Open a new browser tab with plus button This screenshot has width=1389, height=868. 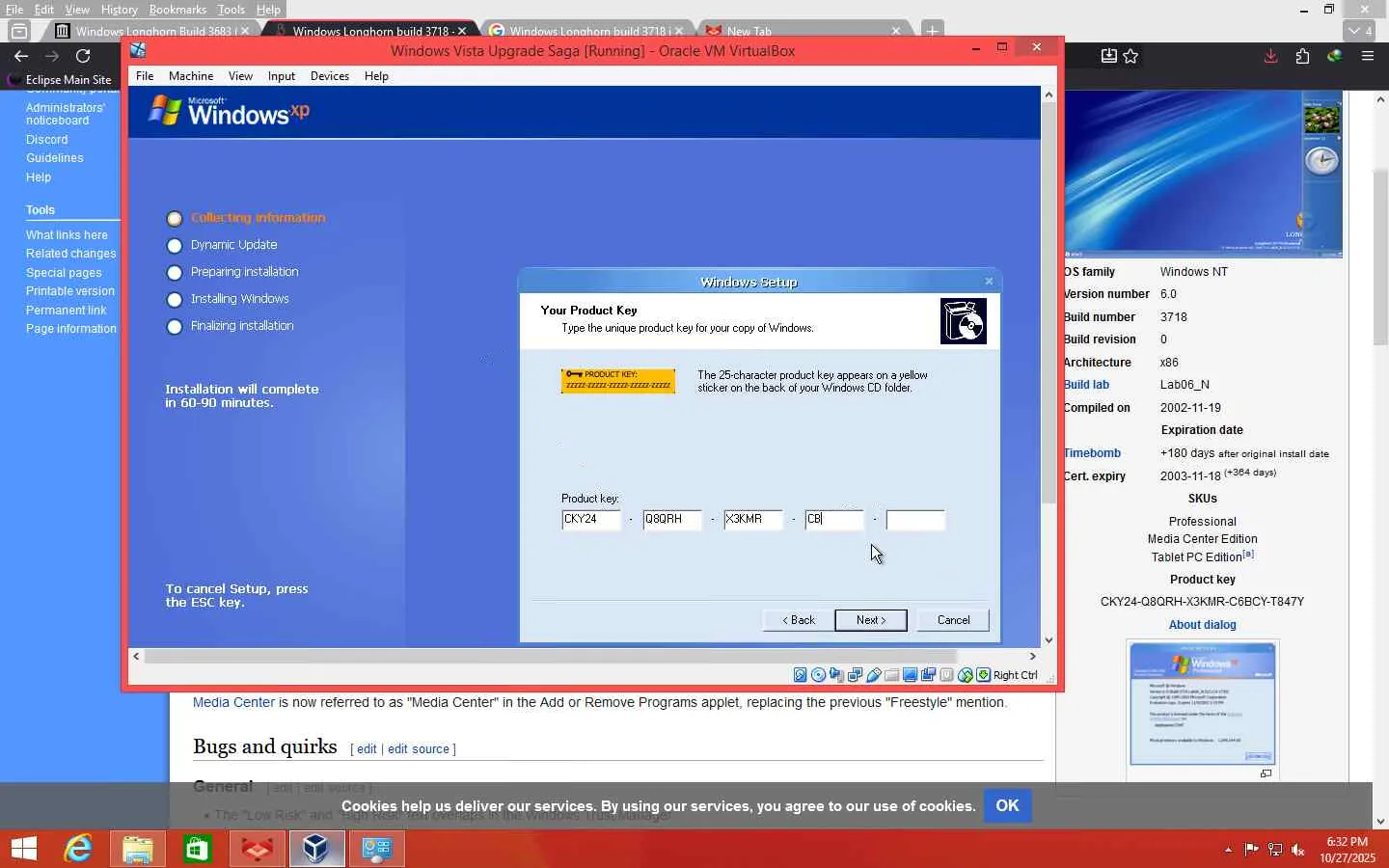932,31
